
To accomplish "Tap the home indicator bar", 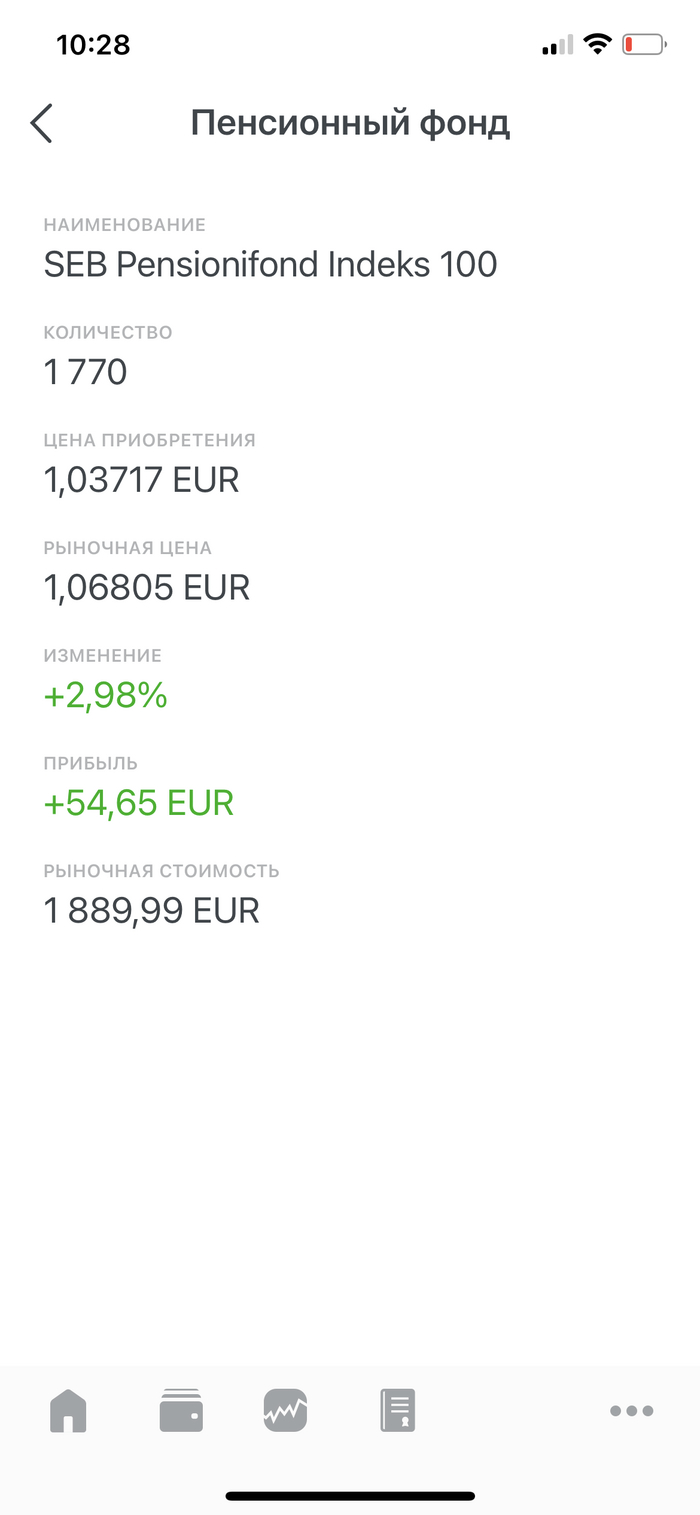I will point(350,1496).
